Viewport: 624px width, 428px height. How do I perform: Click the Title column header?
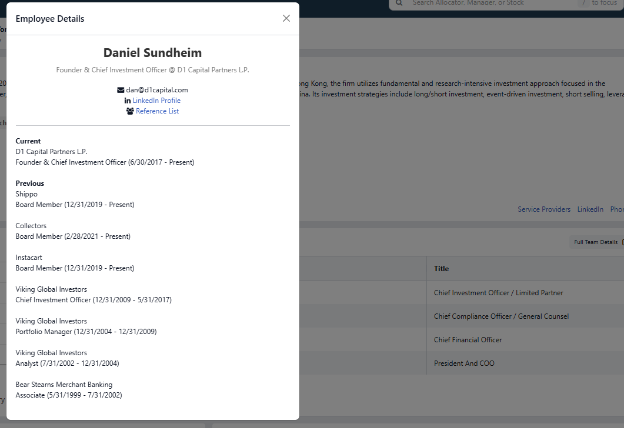pyautogui.click(x=441, y=268)
